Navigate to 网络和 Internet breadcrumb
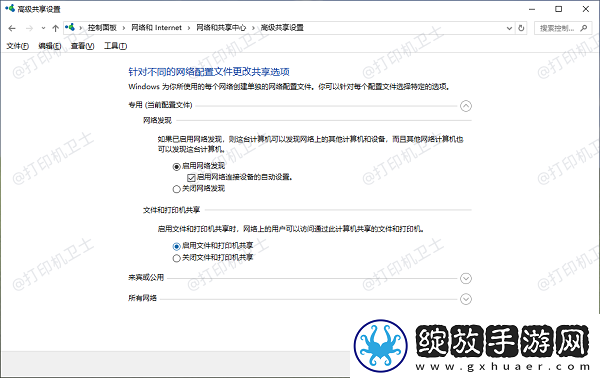 [x=157, y=28]
